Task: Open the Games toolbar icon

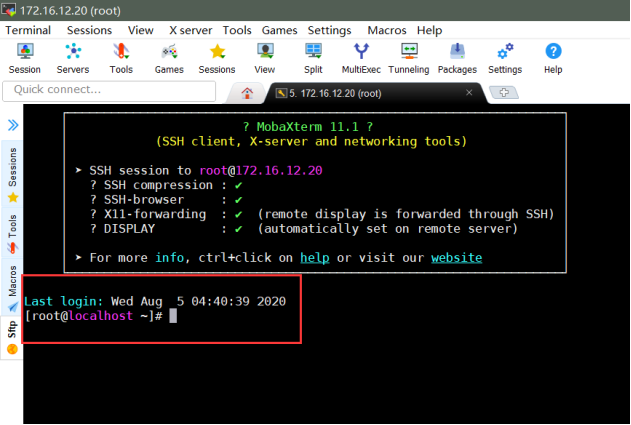Action: pyautogui.click(x=169, y=59)
